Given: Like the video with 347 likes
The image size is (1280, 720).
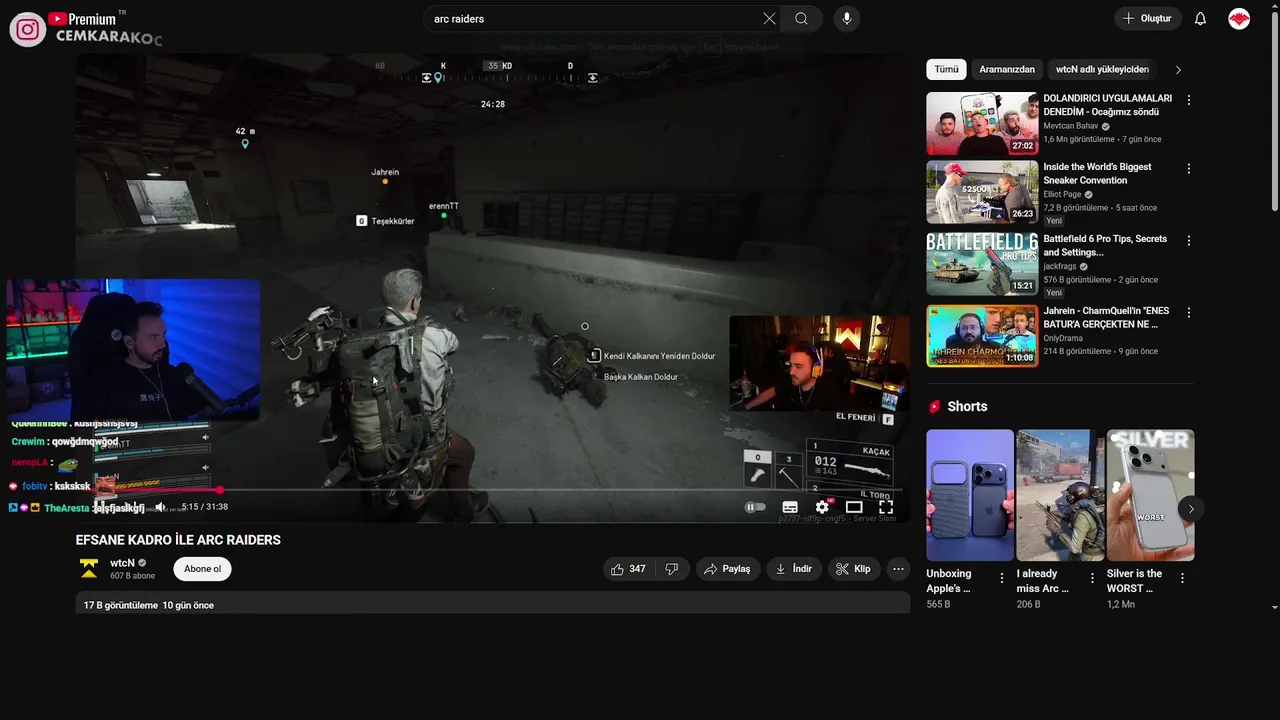Looking at the screenshot, I should (628, 569).
